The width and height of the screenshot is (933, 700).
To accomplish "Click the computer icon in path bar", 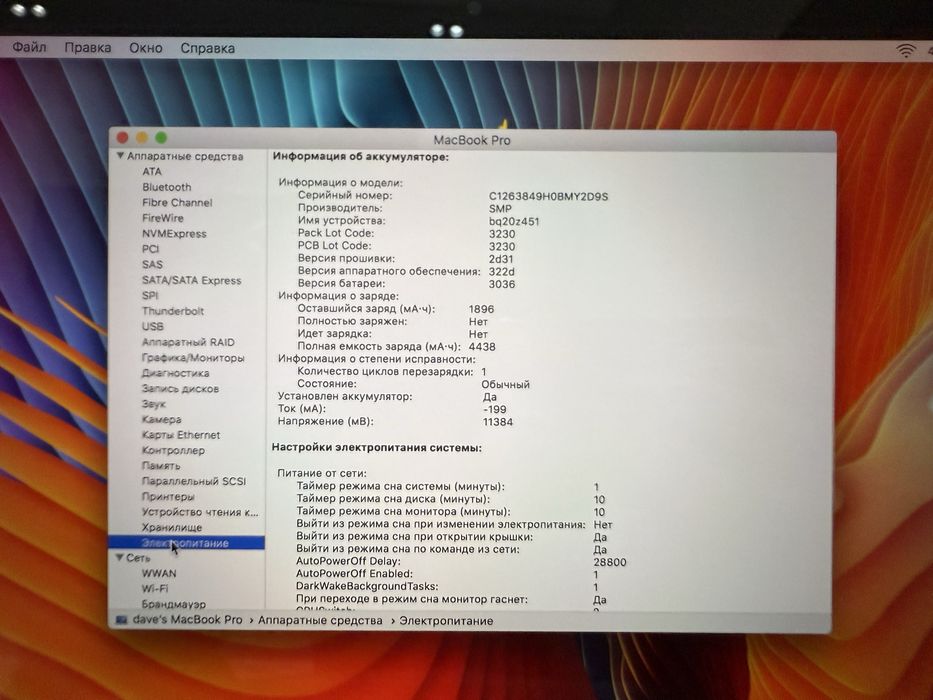I will pos(121,620).
